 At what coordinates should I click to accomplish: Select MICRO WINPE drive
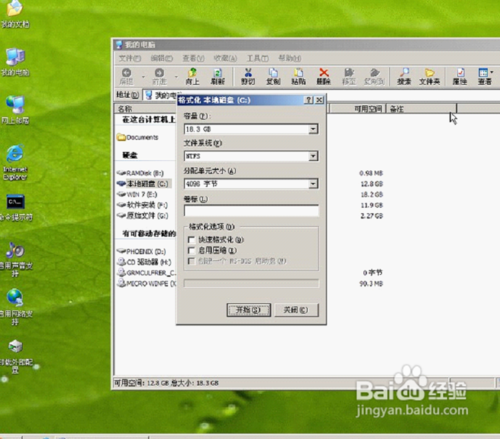[x=146, y=283]
